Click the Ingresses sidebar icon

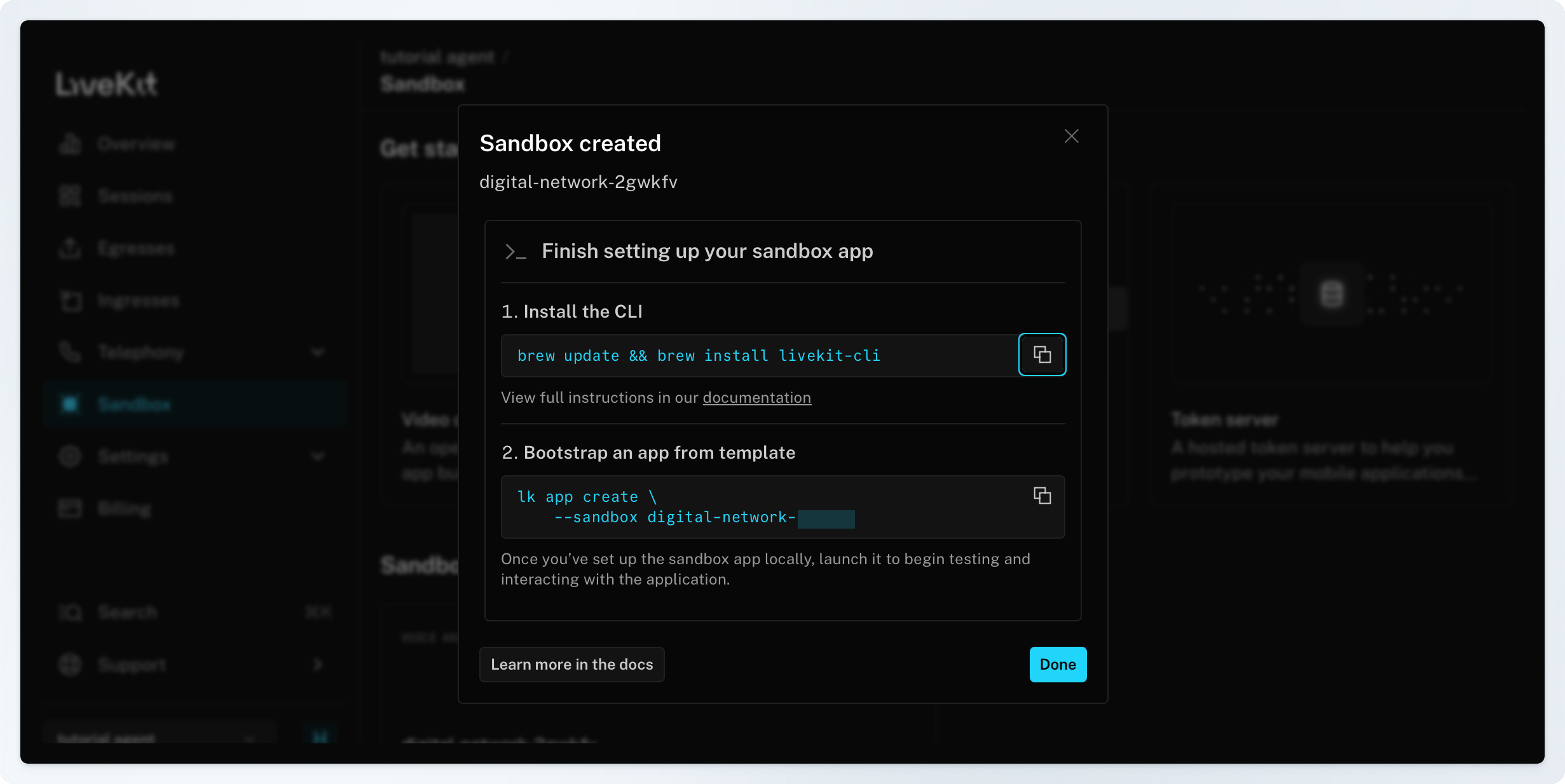point(70,301)
